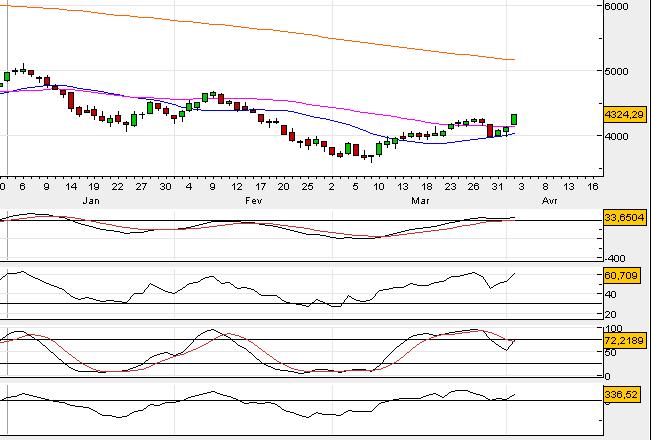
Task: Select date label 8 on time axis
Action: pos(545,187)
